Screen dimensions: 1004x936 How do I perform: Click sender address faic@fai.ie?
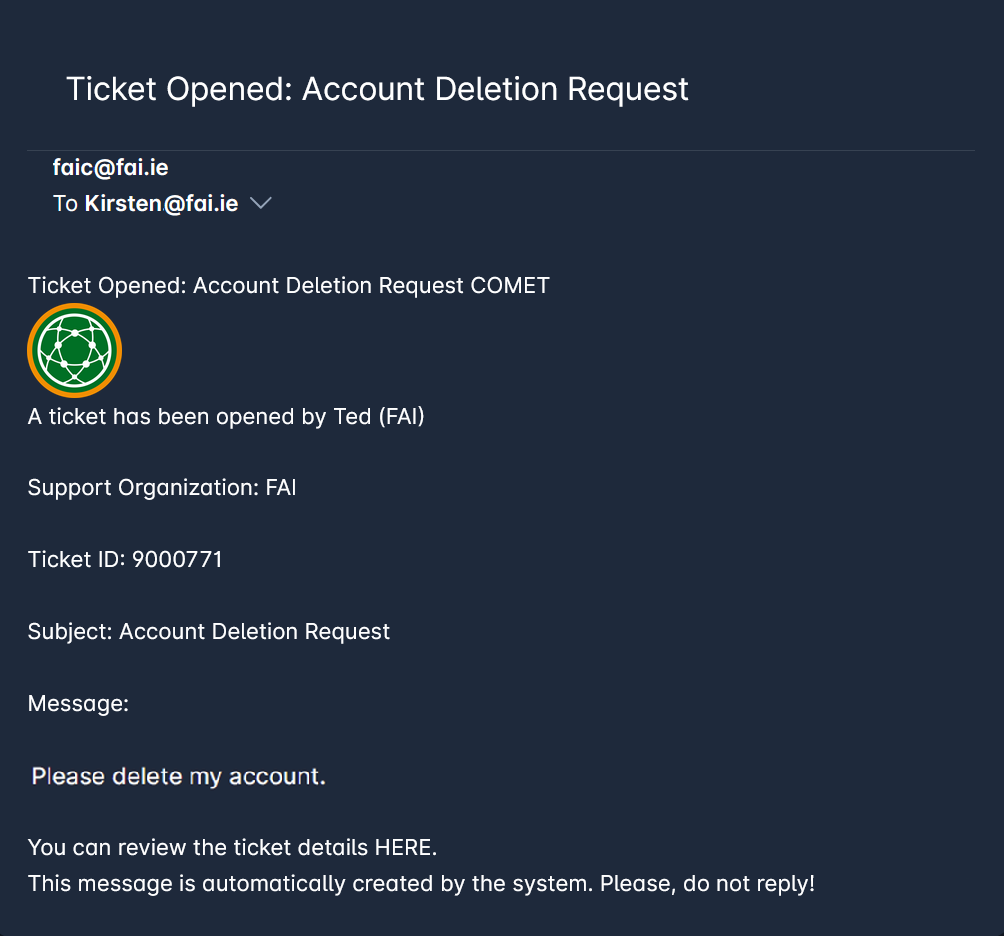click(110, 168)
